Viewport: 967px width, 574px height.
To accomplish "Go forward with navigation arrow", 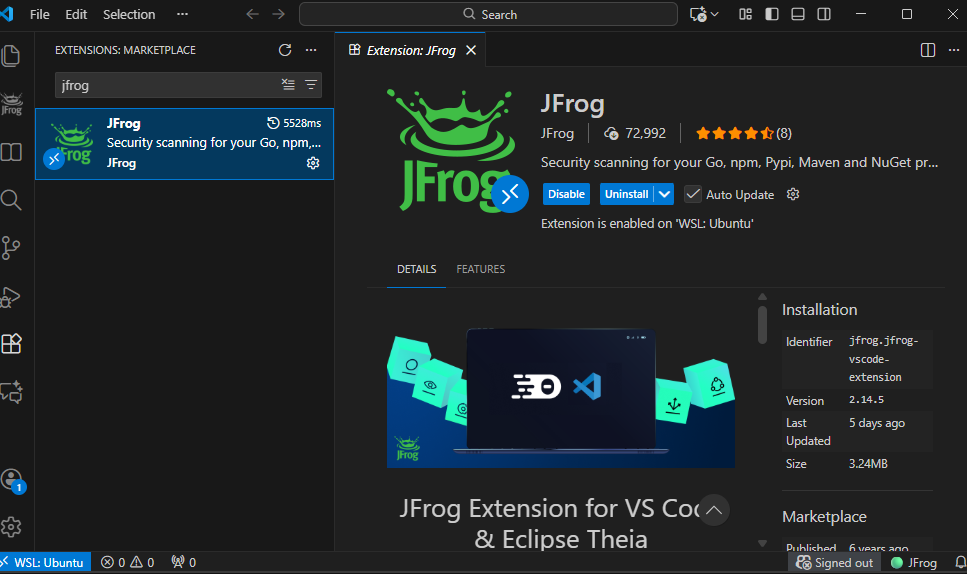I will (x=279, y=14).
